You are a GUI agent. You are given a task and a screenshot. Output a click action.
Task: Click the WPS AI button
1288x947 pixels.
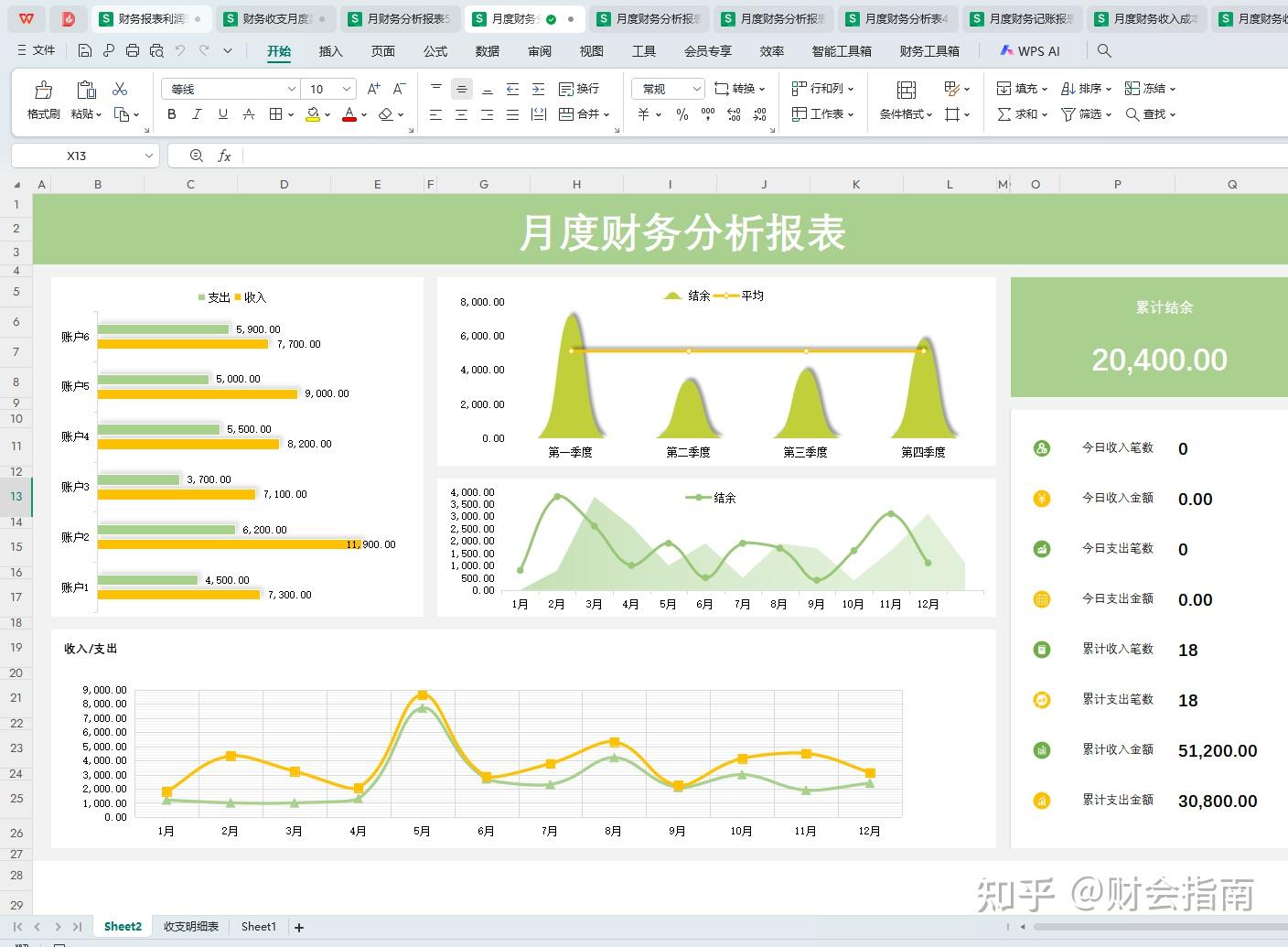[x=1030, y=51]
